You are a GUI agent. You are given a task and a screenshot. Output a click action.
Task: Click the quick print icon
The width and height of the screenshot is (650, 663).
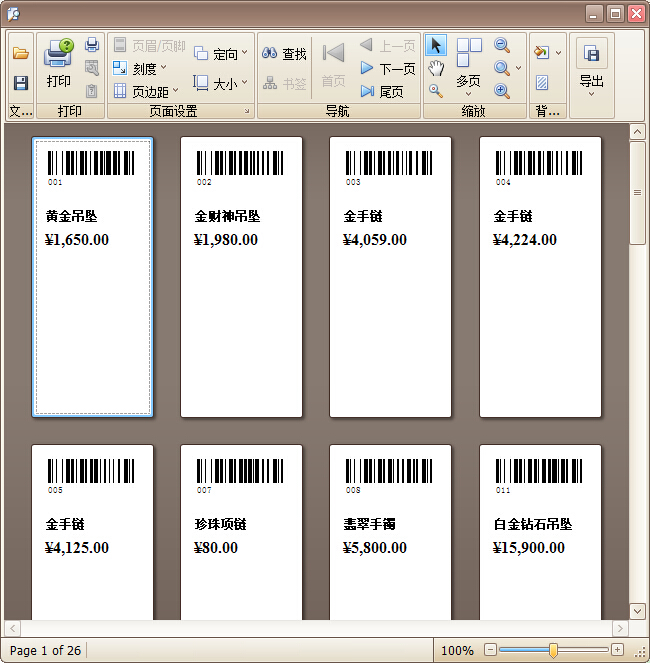(92, 45)
